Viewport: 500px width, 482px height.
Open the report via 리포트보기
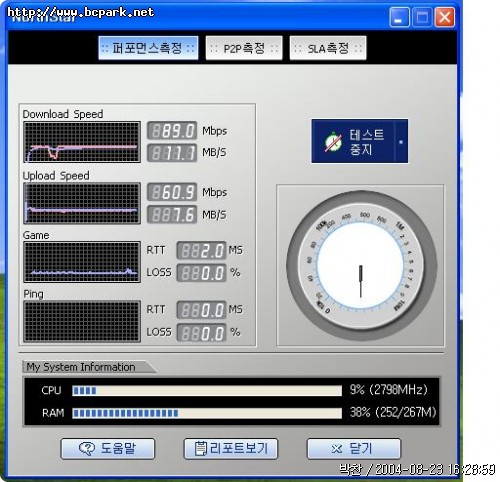(231, 449)
